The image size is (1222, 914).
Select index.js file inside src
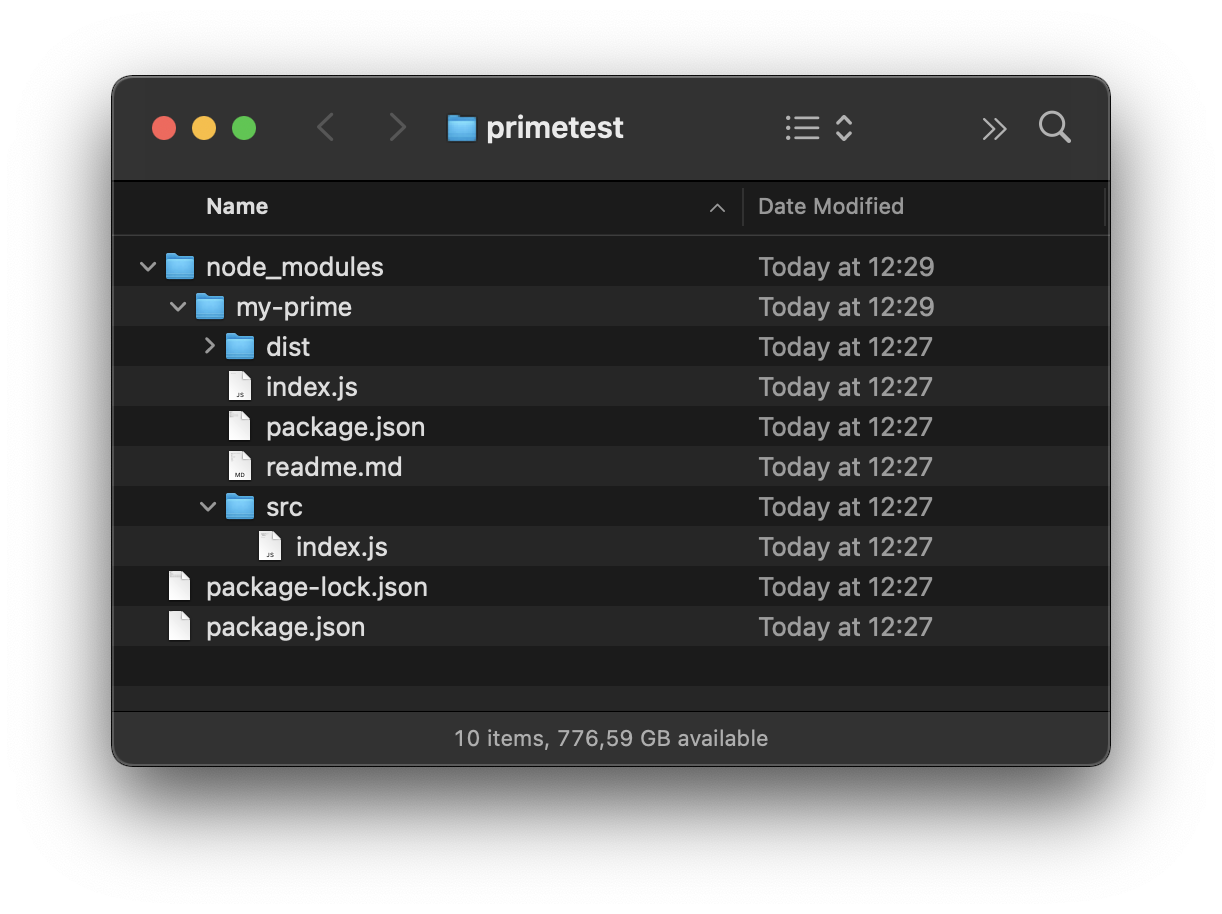pos(341,547)
